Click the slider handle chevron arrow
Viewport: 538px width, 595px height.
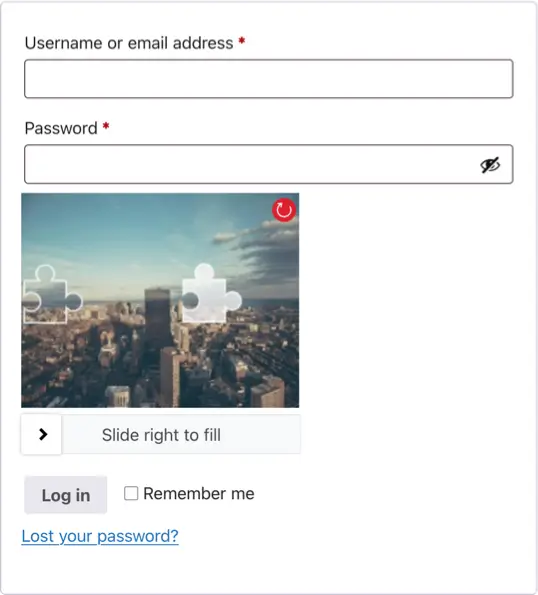[x=41, y=434]
